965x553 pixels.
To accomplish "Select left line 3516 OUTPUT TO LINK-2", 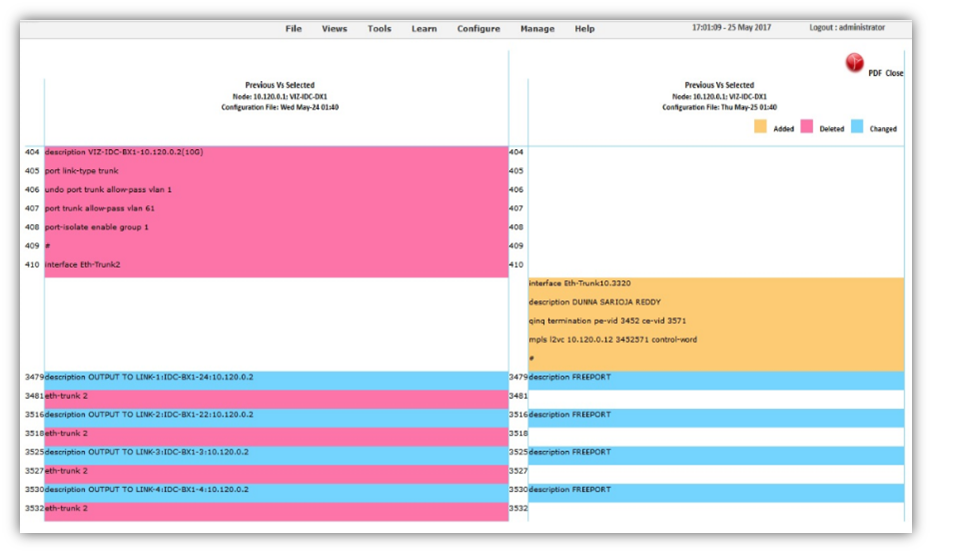I will (150, 414).
